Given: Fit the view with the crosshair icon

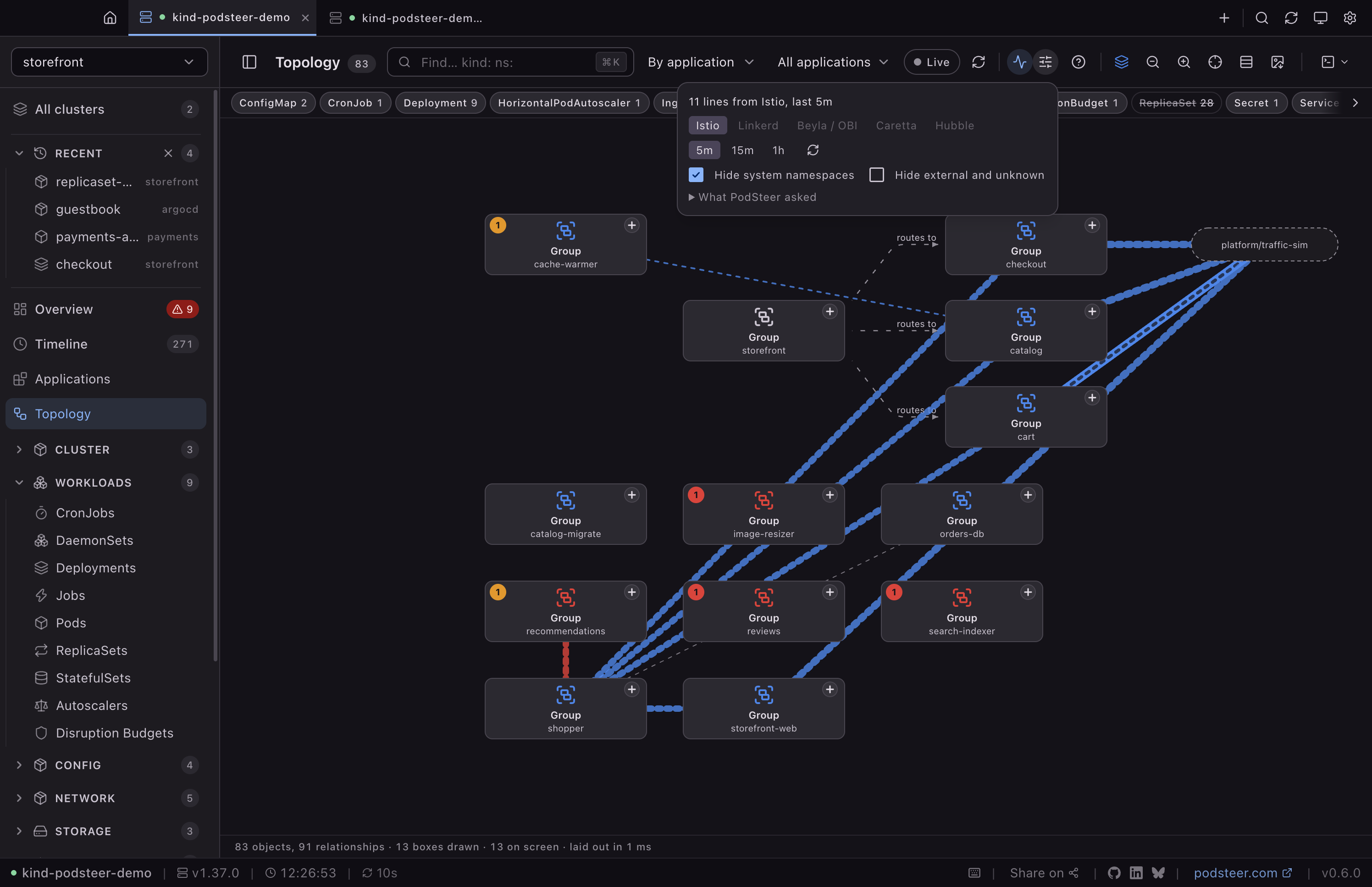Looking at the screenshot, I should coord(1215,62).
